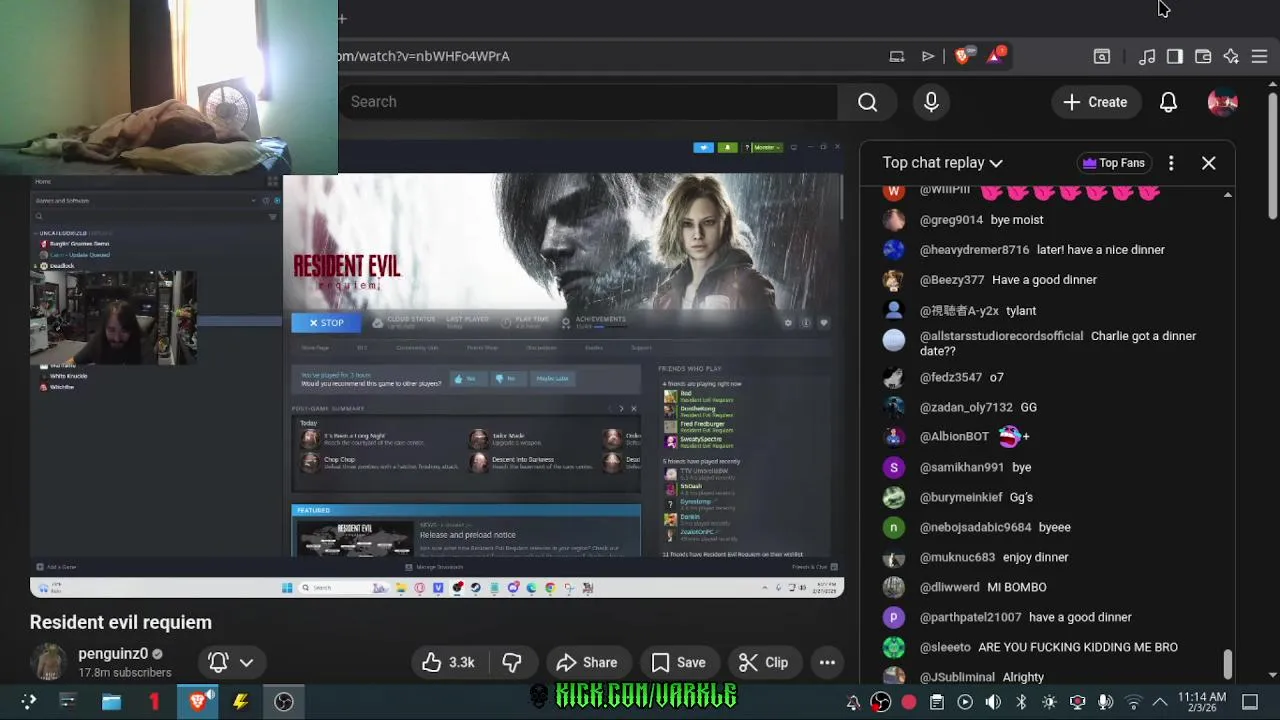Screen dimensions: 1280x720
Task: Close the chat replay panel
Action: (1208, 163)
